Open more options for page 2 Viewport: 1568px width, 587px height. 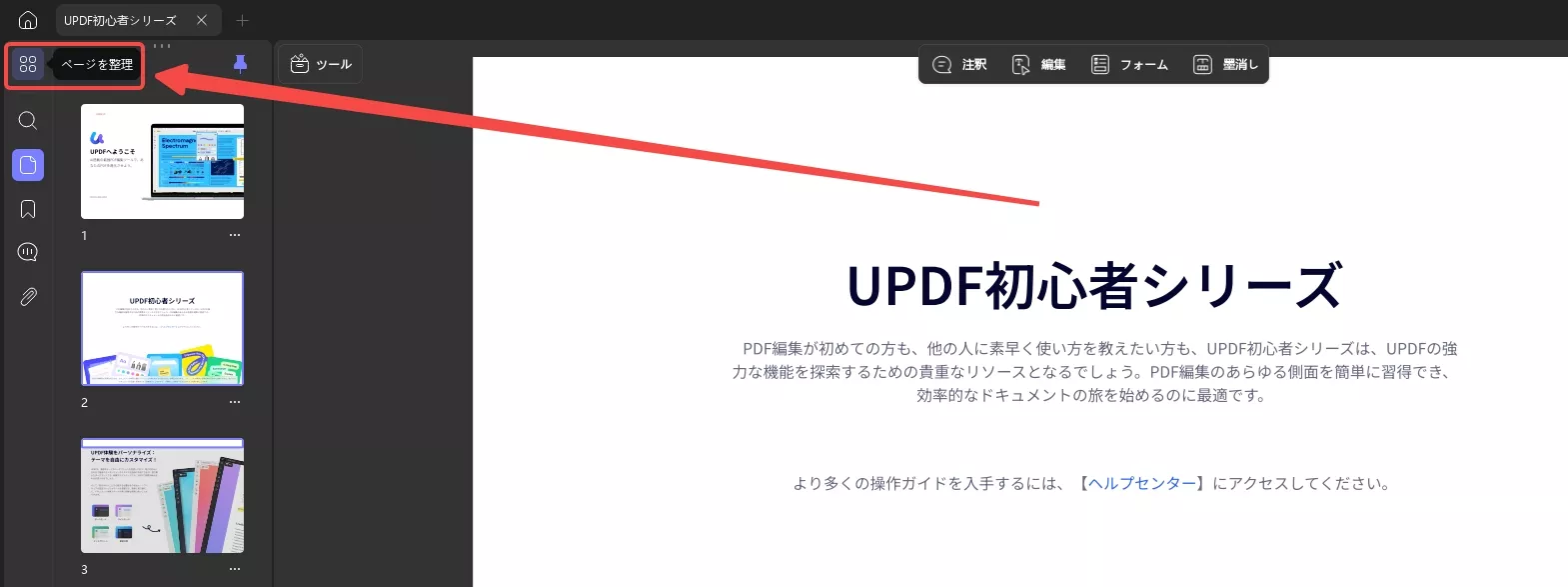click(235, 402)
